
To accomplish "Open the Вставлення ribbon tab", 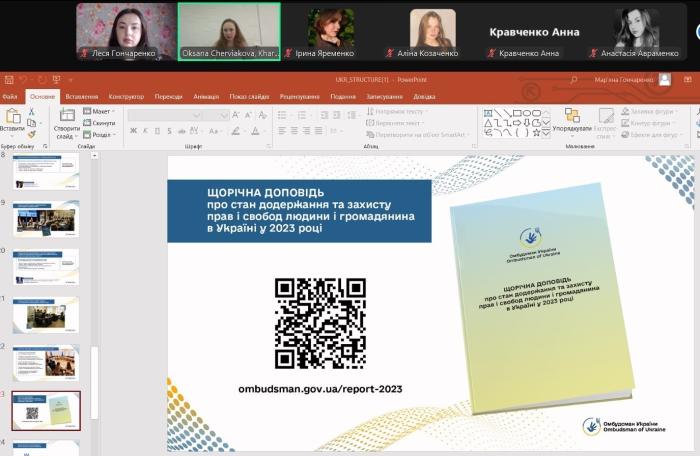I will [81, 97].
